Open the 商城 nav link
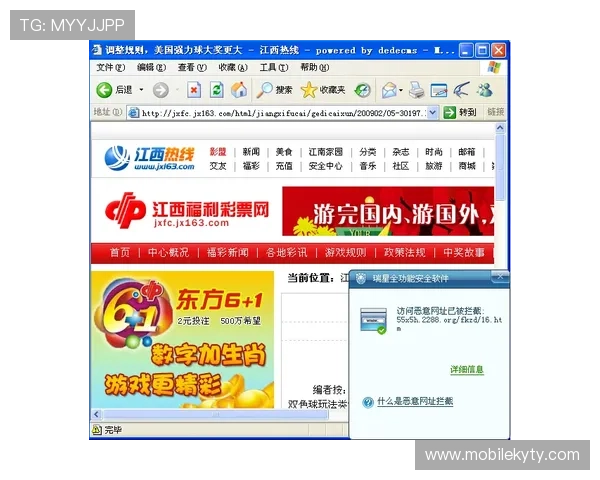The height and width of the screenshot is (480, 600). tap(467, 166)
